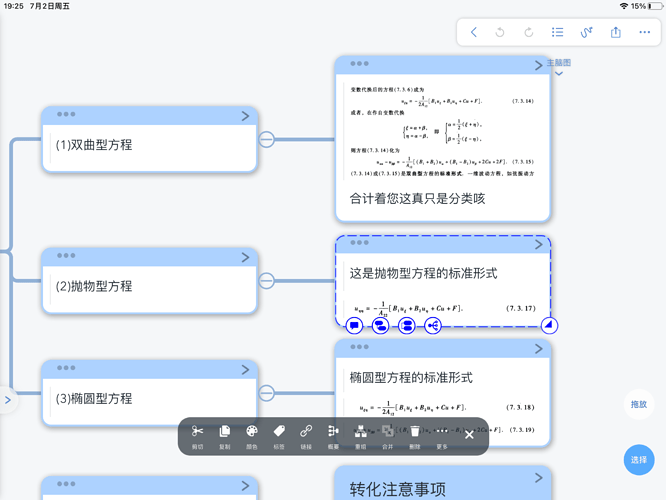Expand the left sidebar arrow tab
Screen dimensions: 666x500
(x=8, y=400)
